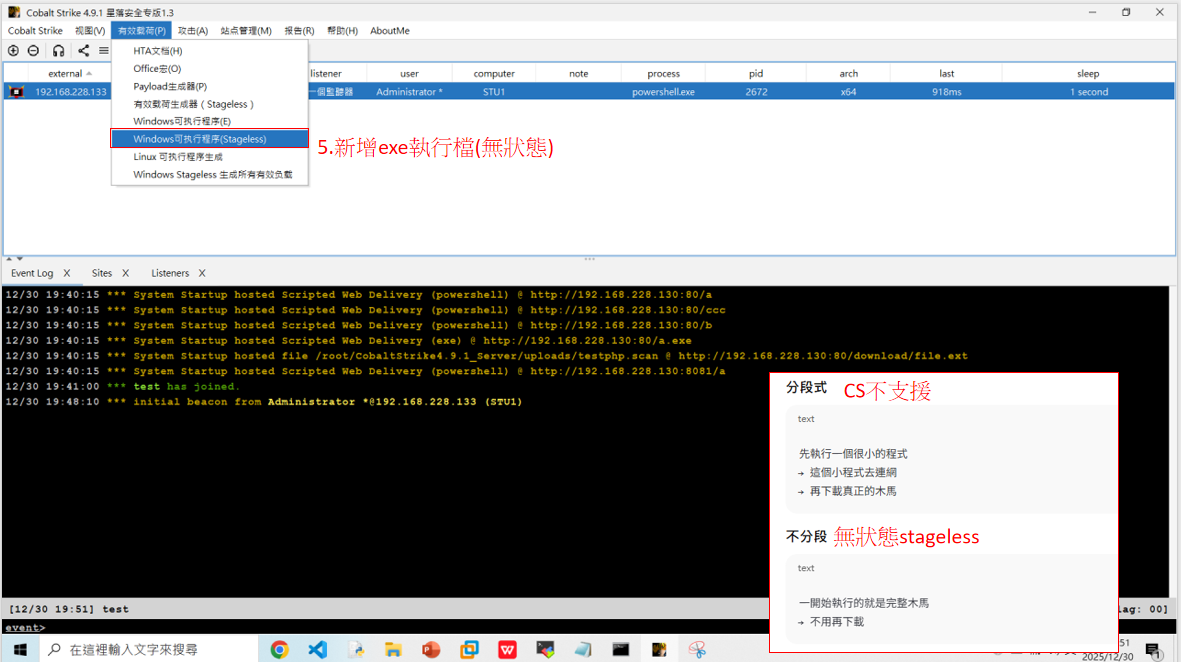Screen dimensions: 1181x662
Task: Click the disconnect (minus) toolbar icon
Action: pyautogui.click(x=33, y=50)
